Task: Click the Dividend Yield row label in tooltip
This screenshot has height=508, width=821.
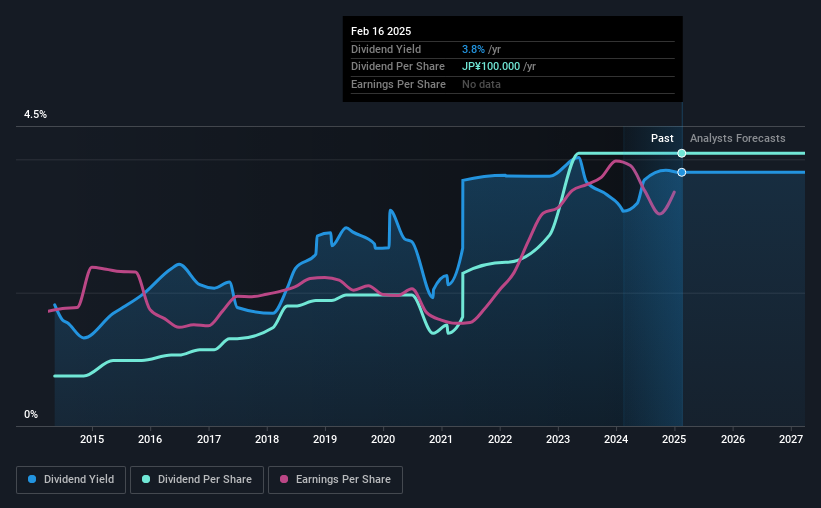Action: click(386, 49)
